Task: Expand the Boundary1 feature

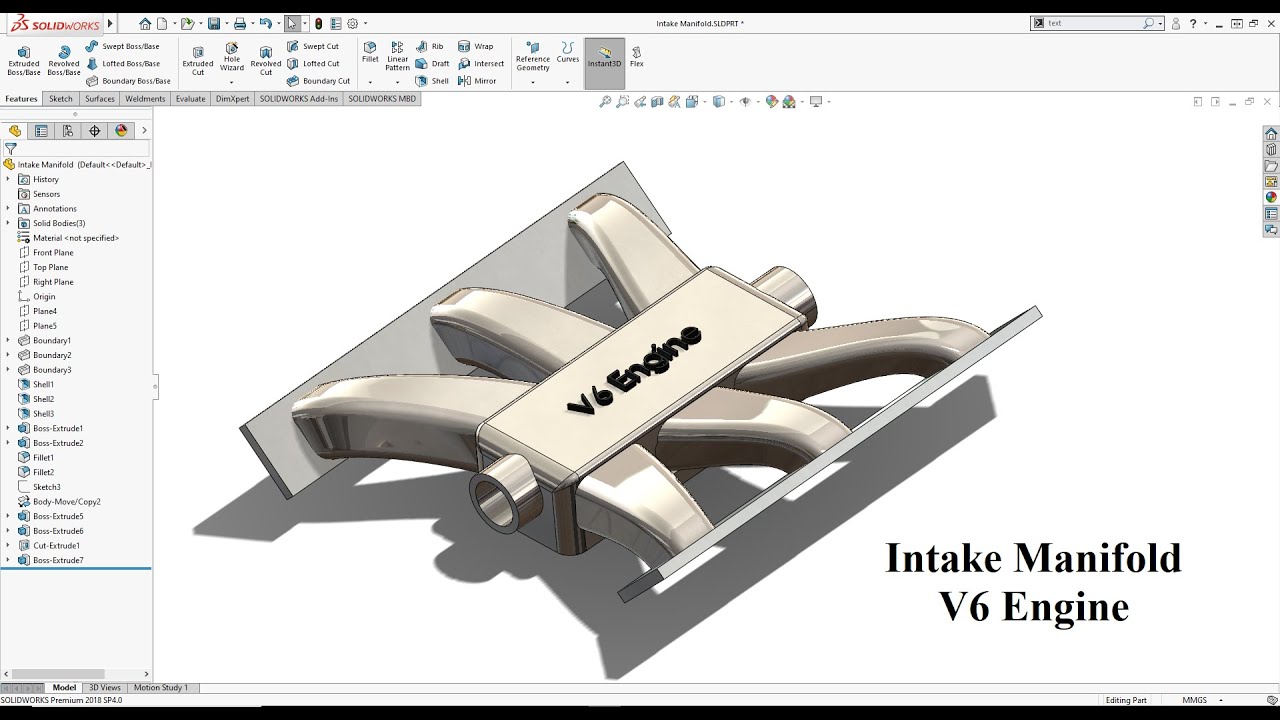Action: coord(8,340)
